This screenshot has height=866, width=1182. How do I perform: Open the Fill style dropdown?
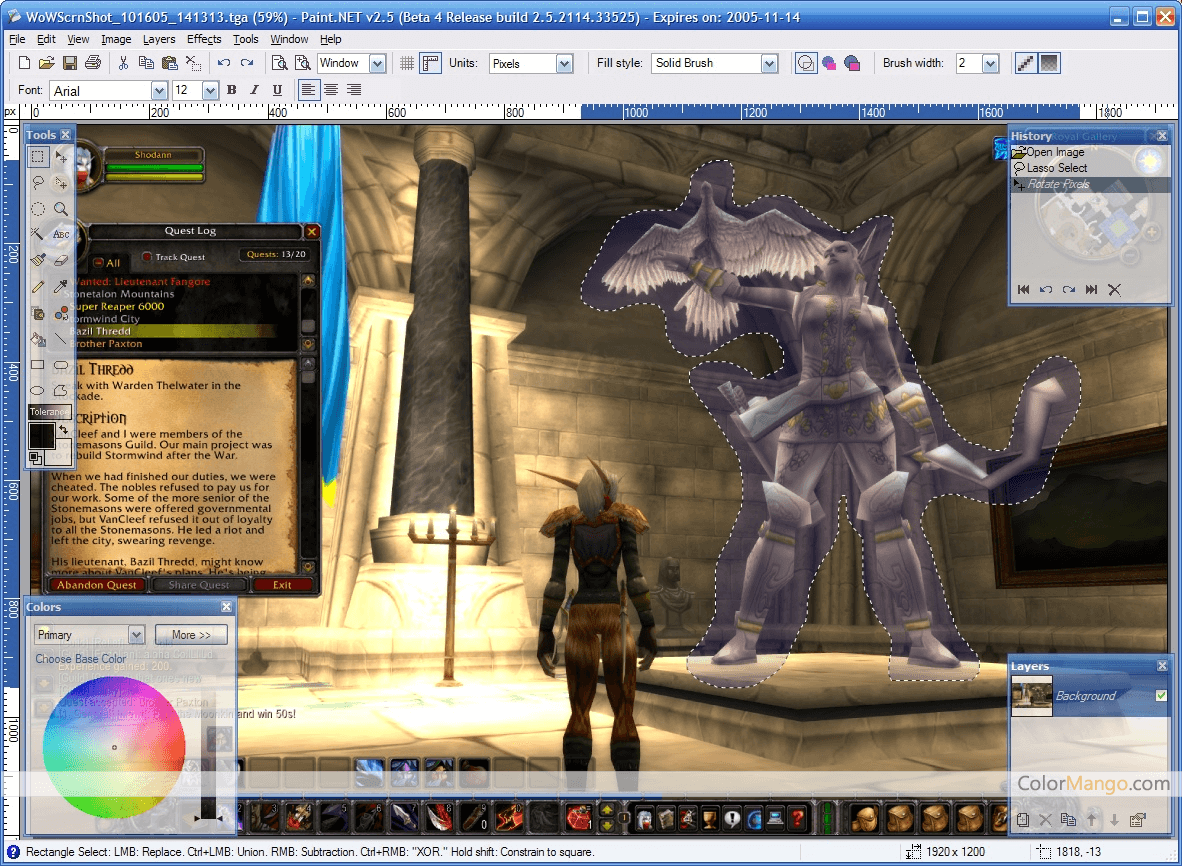point(768,63)
